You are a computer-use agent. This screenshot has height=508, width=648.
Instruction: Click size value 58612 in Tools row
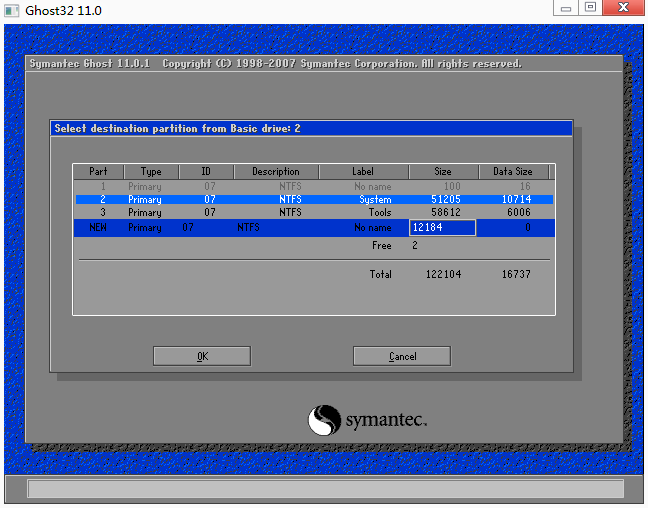446,212
